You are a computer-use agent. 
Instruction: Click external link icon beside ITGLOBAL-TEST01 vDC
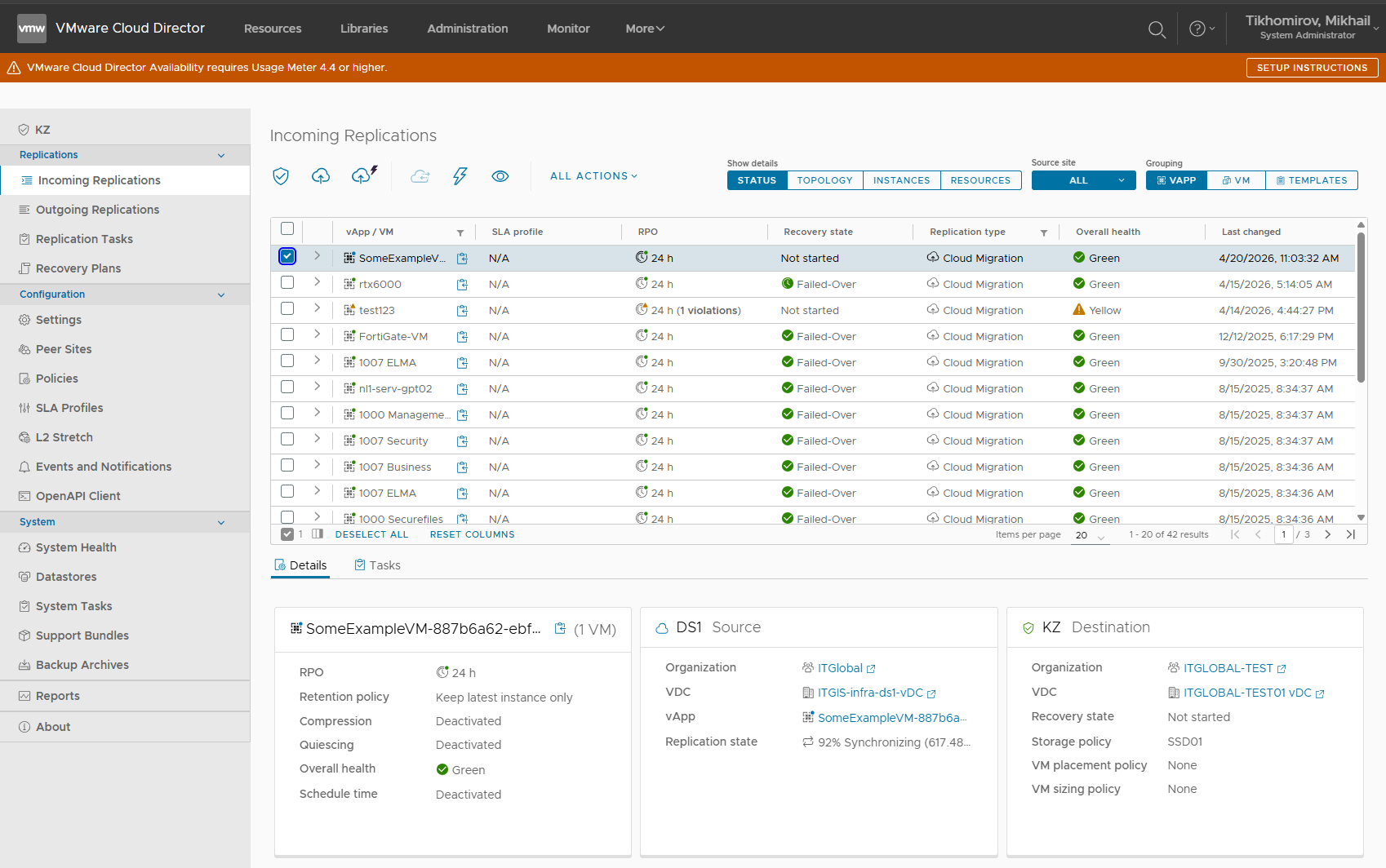point(1320,693)
